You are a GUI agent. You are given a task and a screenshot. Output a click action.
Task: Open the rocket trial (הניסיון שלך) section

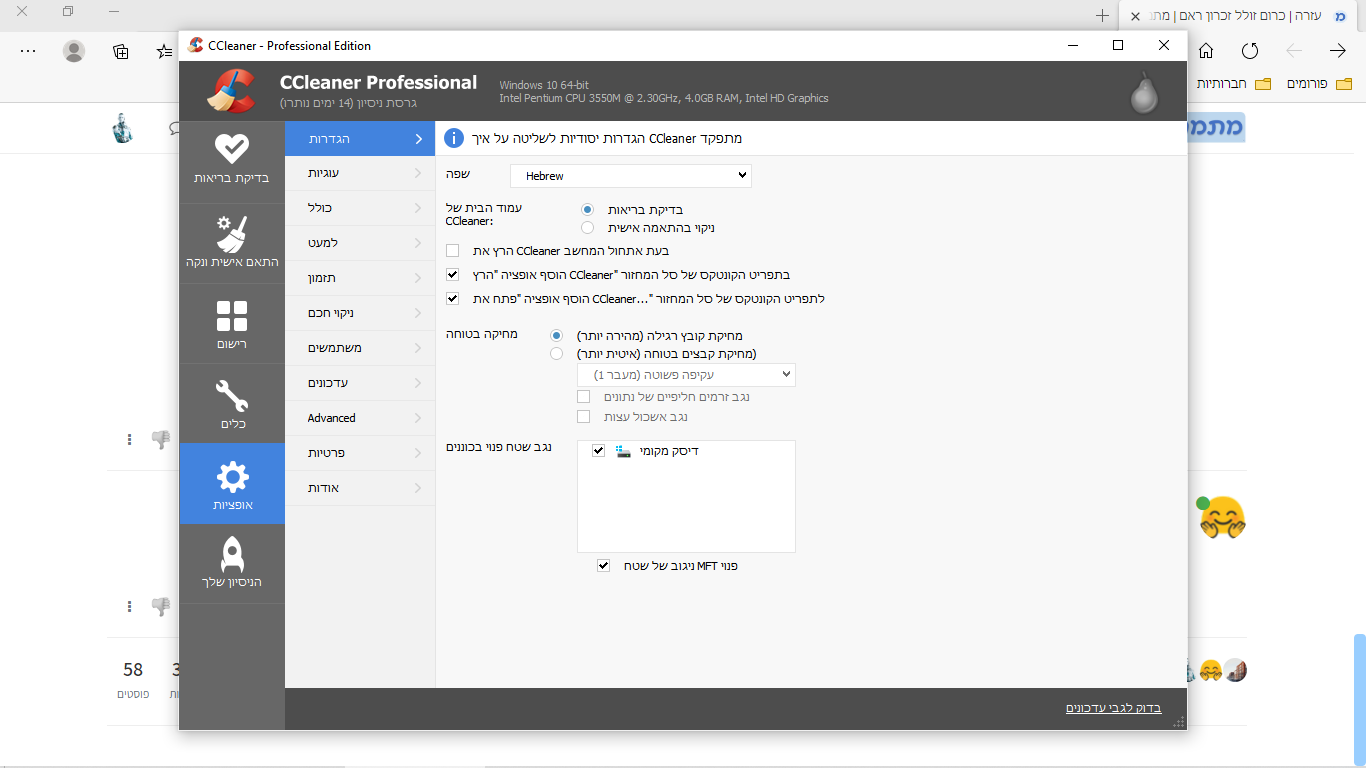(x=232, y=563)
